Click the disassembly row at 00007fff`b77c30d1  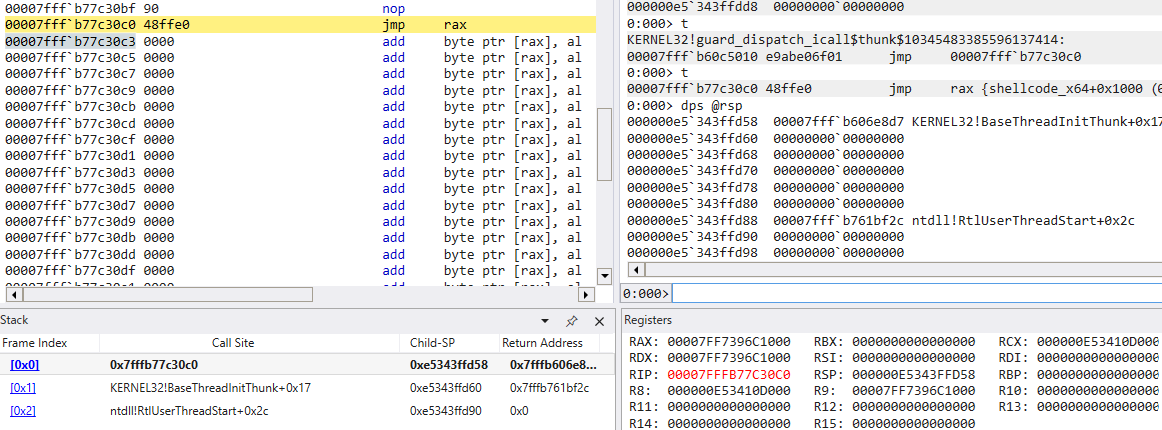[x=299, y=156]
